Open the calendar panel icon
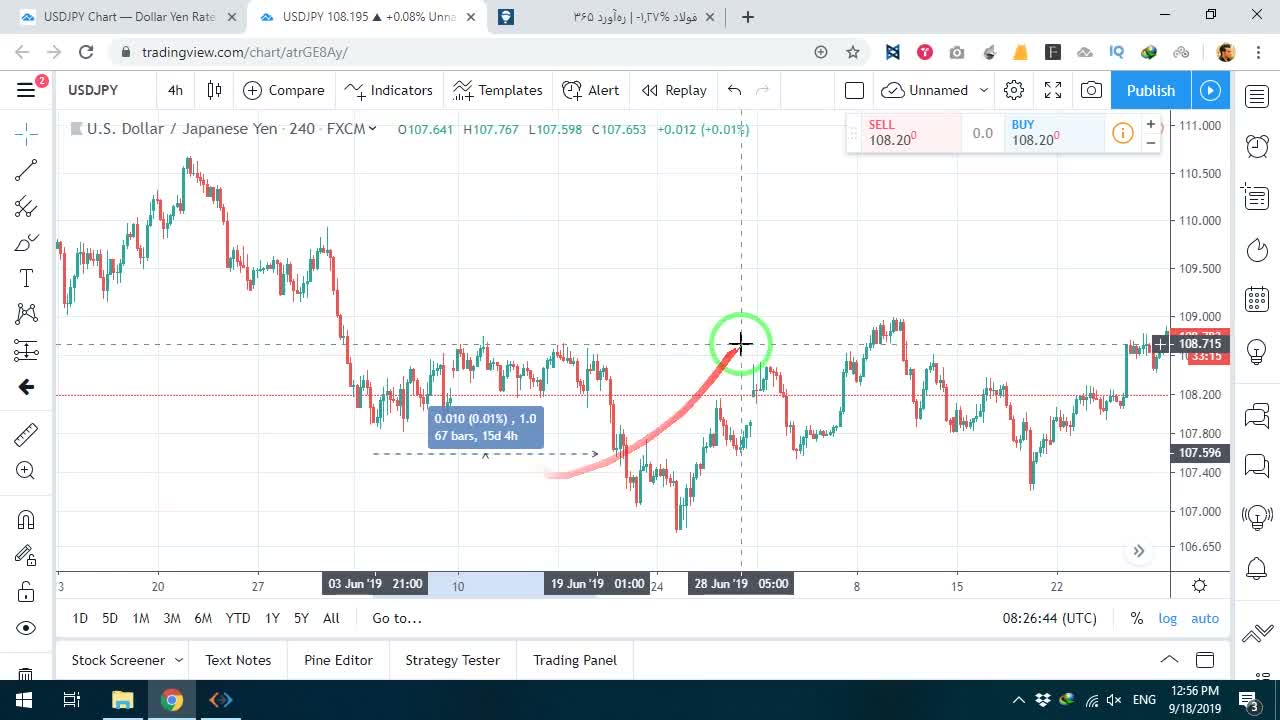This screenshot has height=720, width=1280. click(1257, 299)
